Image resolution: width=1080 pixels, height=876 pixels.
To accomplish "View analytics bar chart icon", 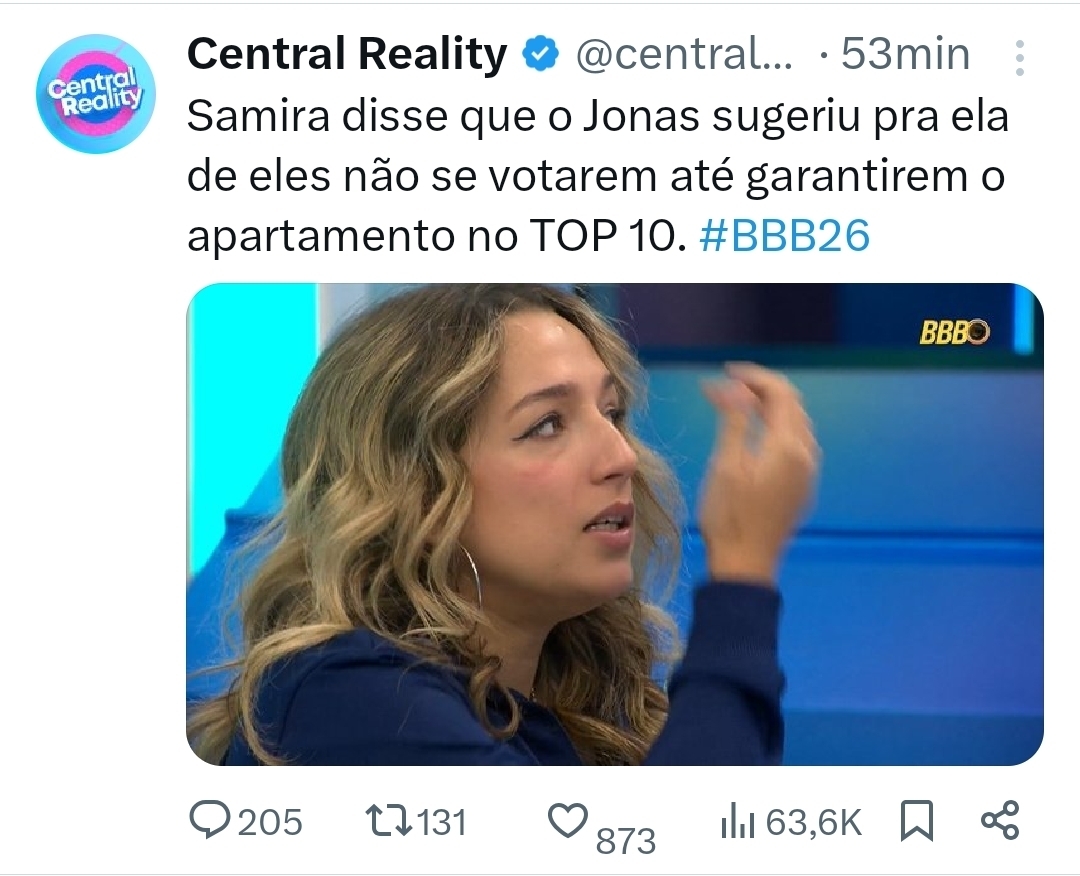I will [x=738, y=822].
